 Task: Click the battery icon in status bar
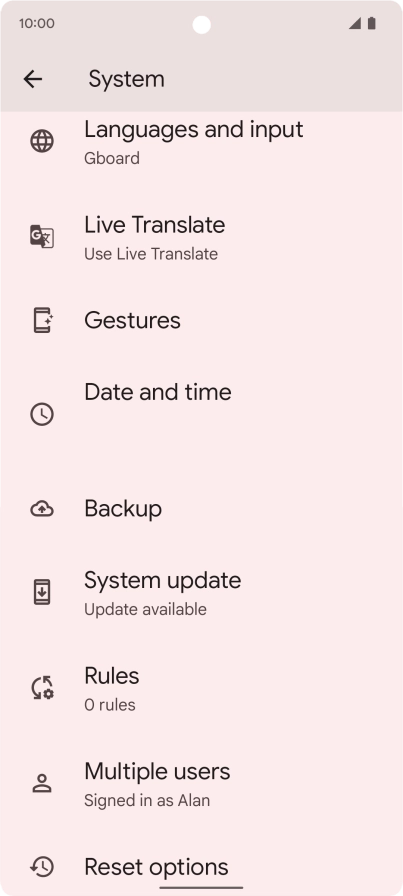[x=372, y=23]
